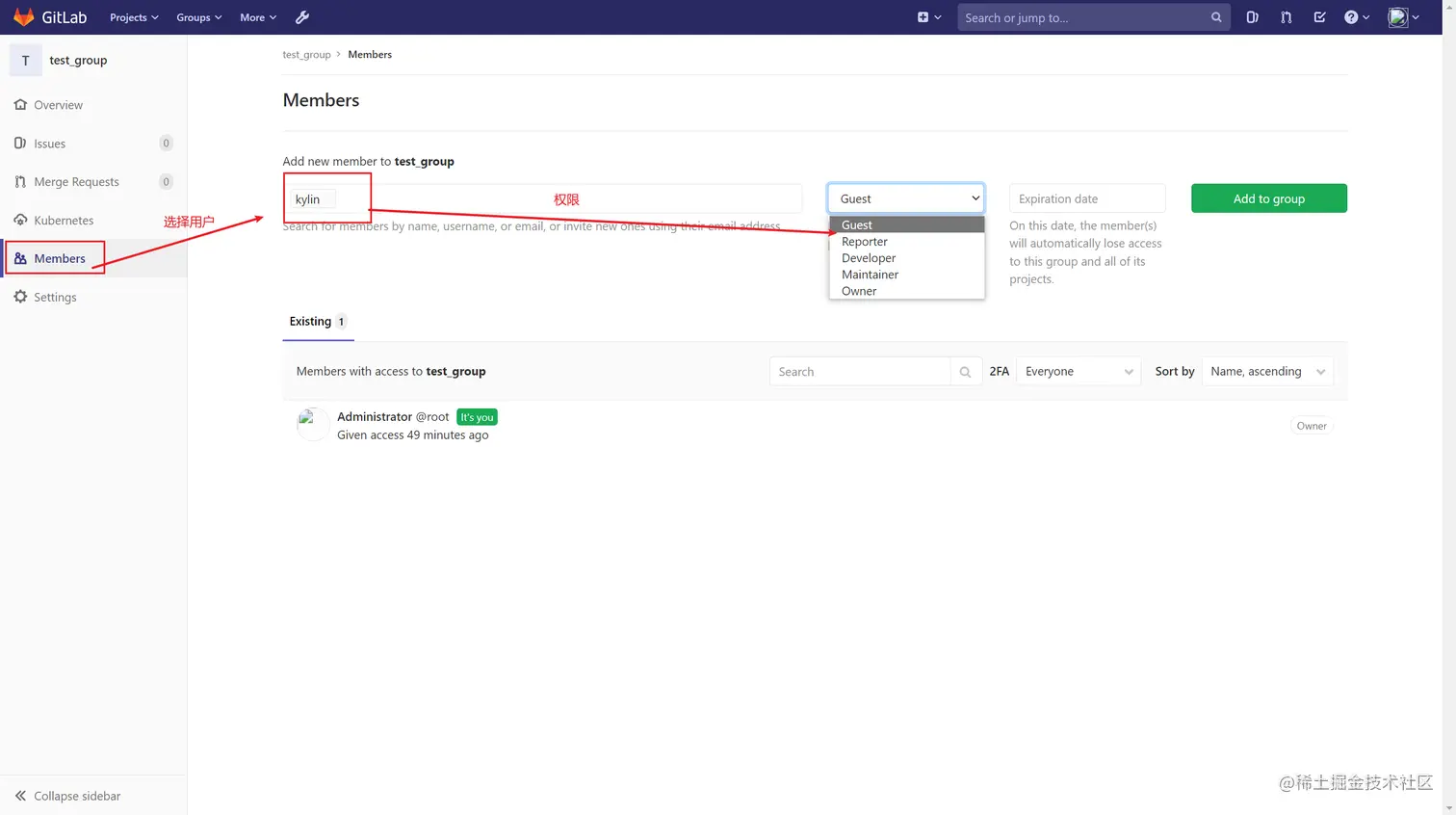Open the 2FA Everyone filter dropdown
Viewport: 1456px width, 815px height.
[1079, 372]
